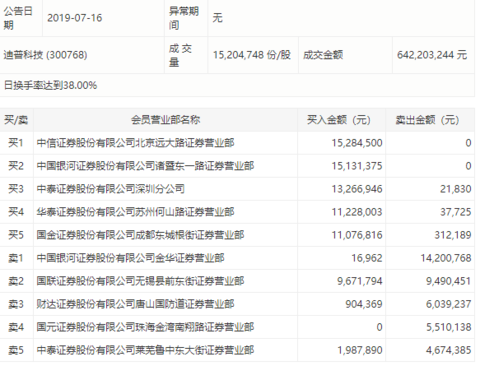The width and height of the screenshot is (480, 366).
Task: Click the 买1 rank cell
Action: [x=16, y=143]
